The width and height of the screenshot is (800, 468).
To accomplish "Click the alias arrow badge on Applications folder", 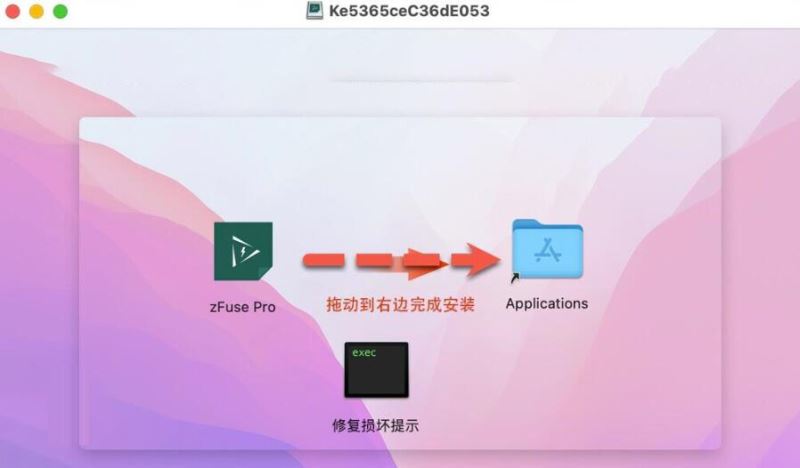I will (515, 278).
